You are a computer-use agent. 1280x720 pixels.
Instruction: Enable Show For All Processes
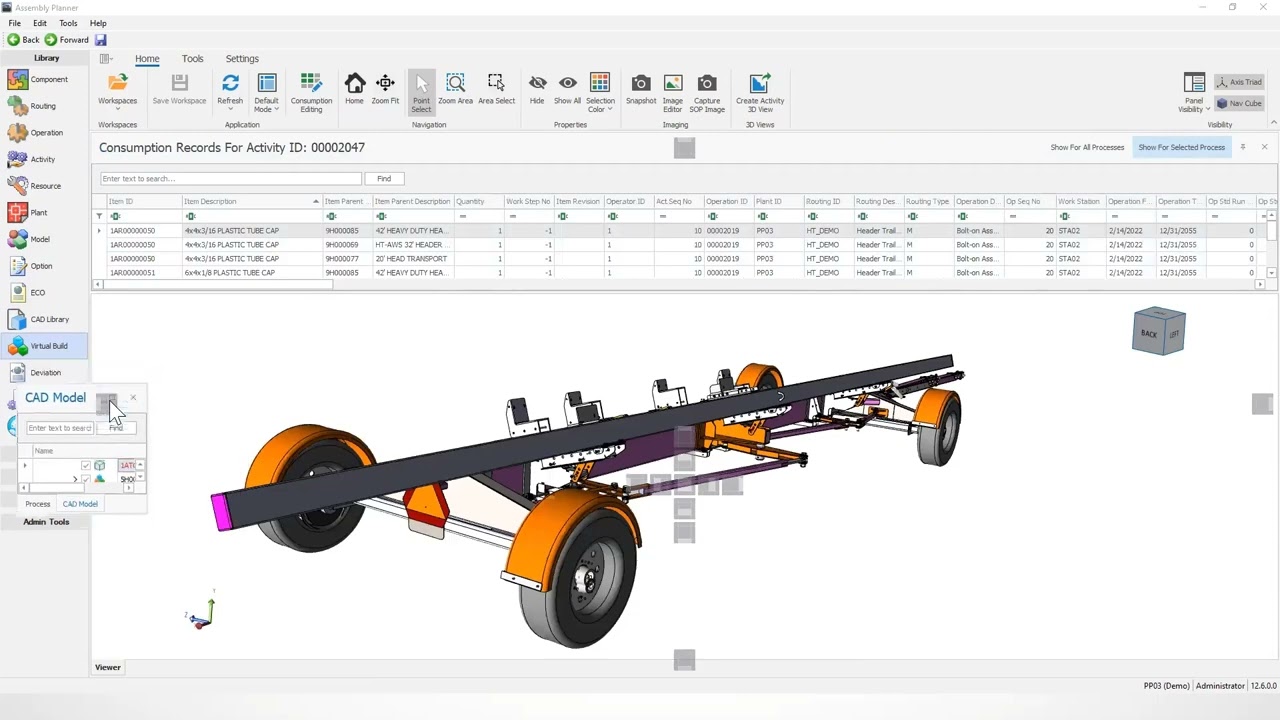tap(1087, 148)
